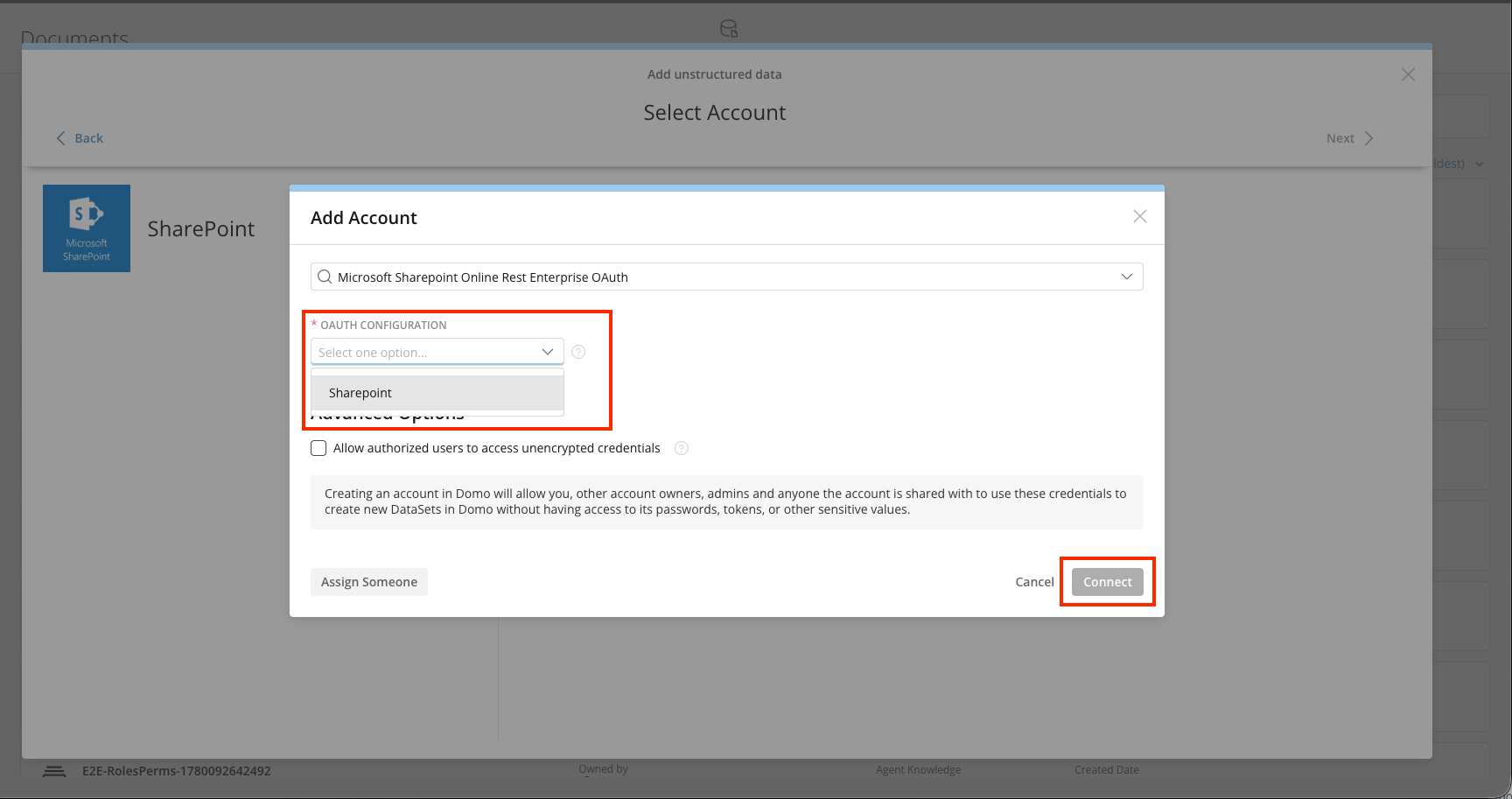The width and height of the screenshot is (1512, 799).
Task: Close the Add Account dialog
Action: [1139, 216]
